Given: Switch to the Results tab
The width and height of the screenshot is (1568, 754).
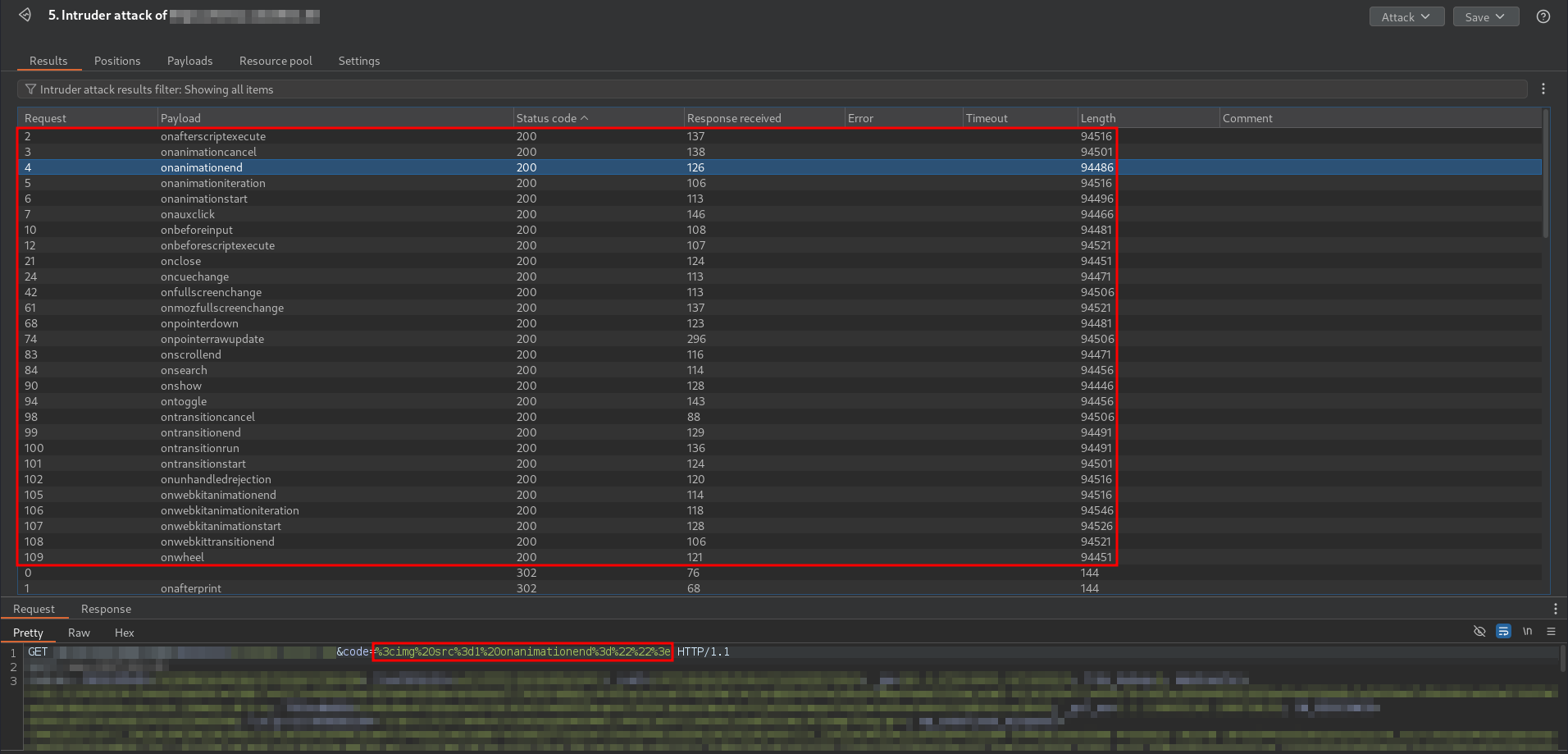Looking at the screenshot, I should point(48,61).
